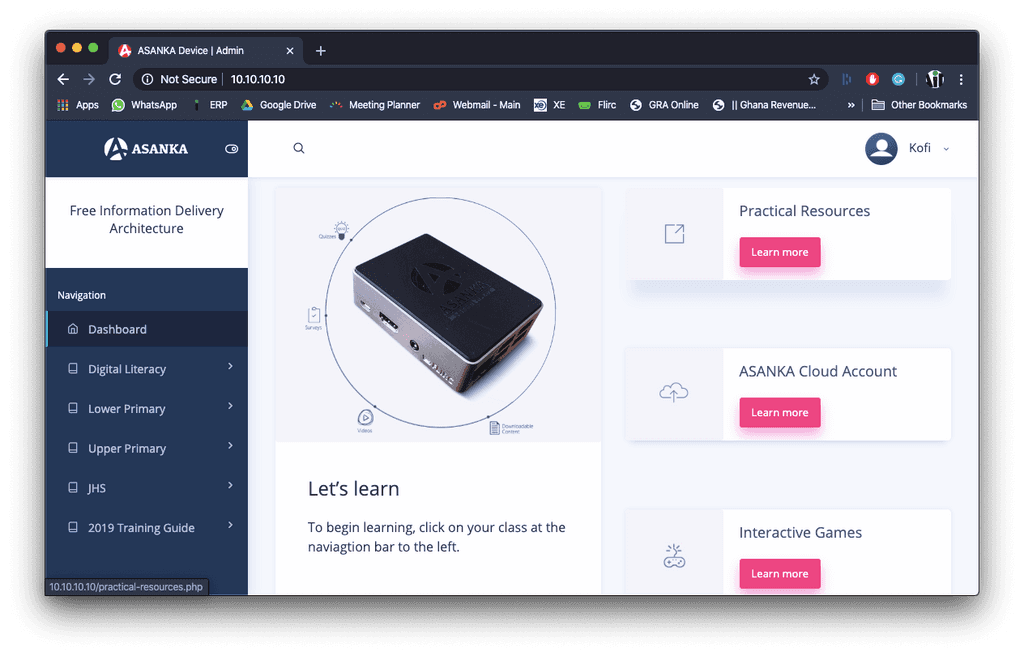Click Learn more under ASANKA Cloud Account
The image size is (1024, 655).
click(780, 413)
